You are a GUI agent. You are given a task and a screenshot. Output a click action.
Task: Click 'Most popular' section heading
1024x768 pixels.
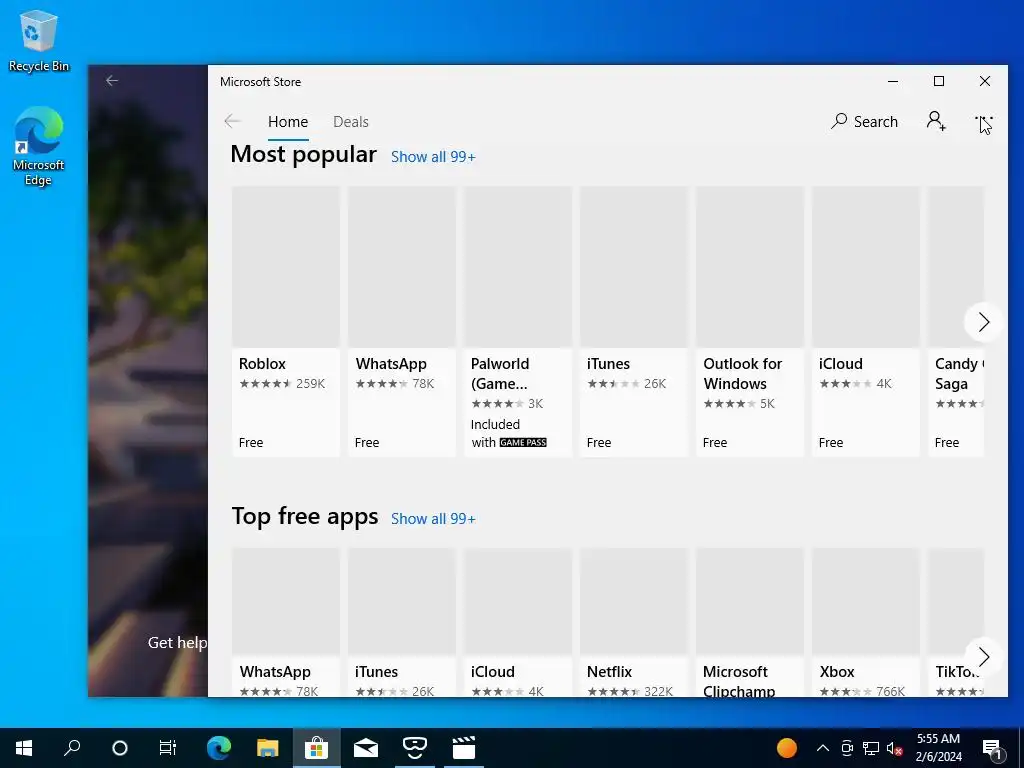point(304,154)
